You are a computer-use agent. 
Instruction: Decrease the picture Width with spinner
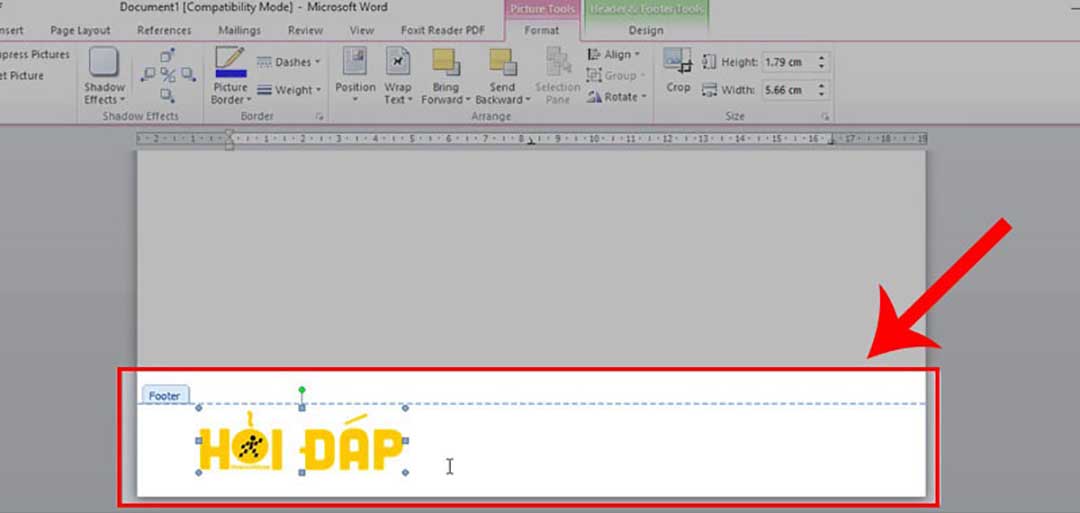point(821,94)
